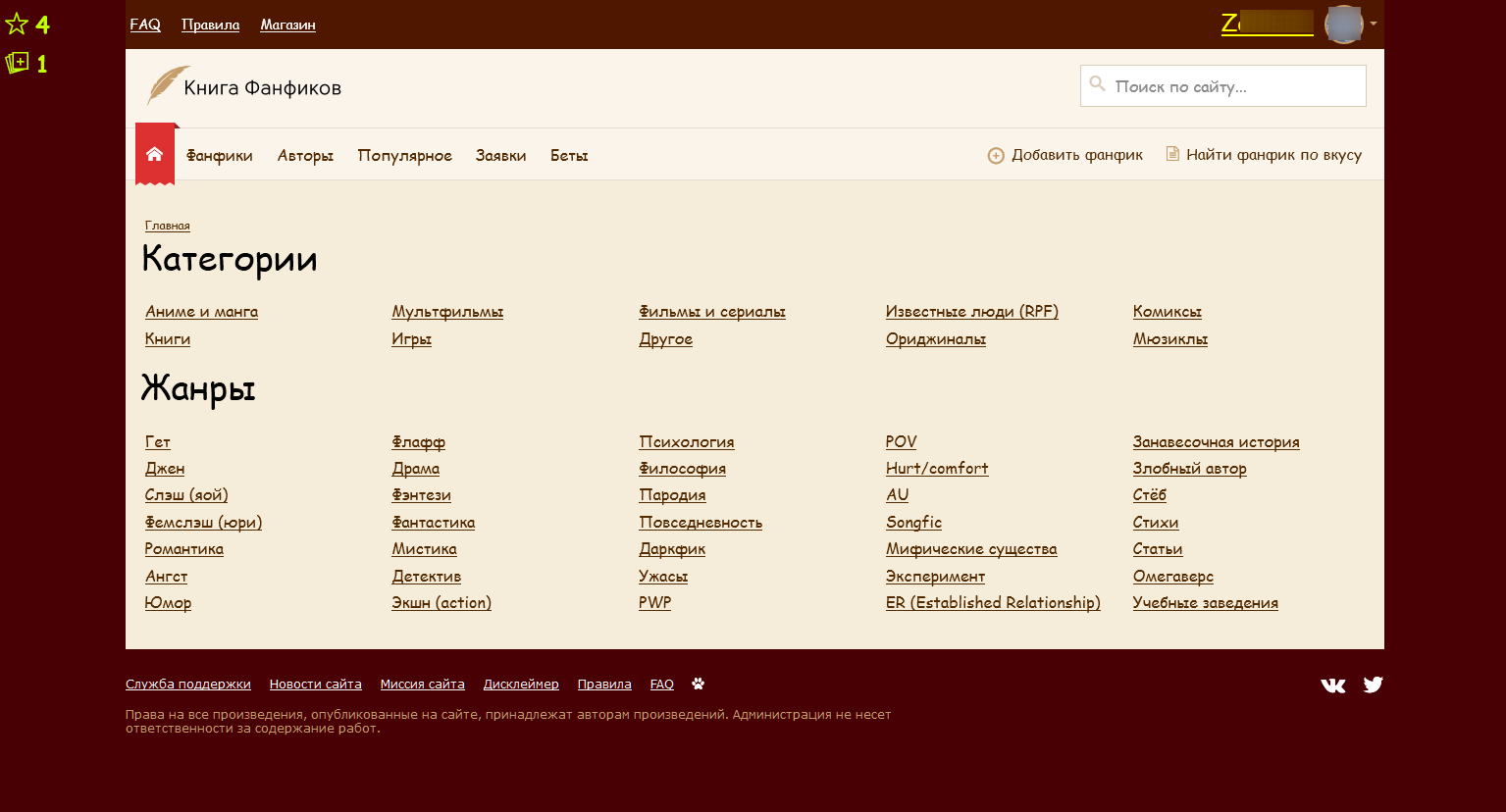This screenshot has height=812, width=1506.
Task: Open the Фанфики menu item
Action: (x=219, y=155)
